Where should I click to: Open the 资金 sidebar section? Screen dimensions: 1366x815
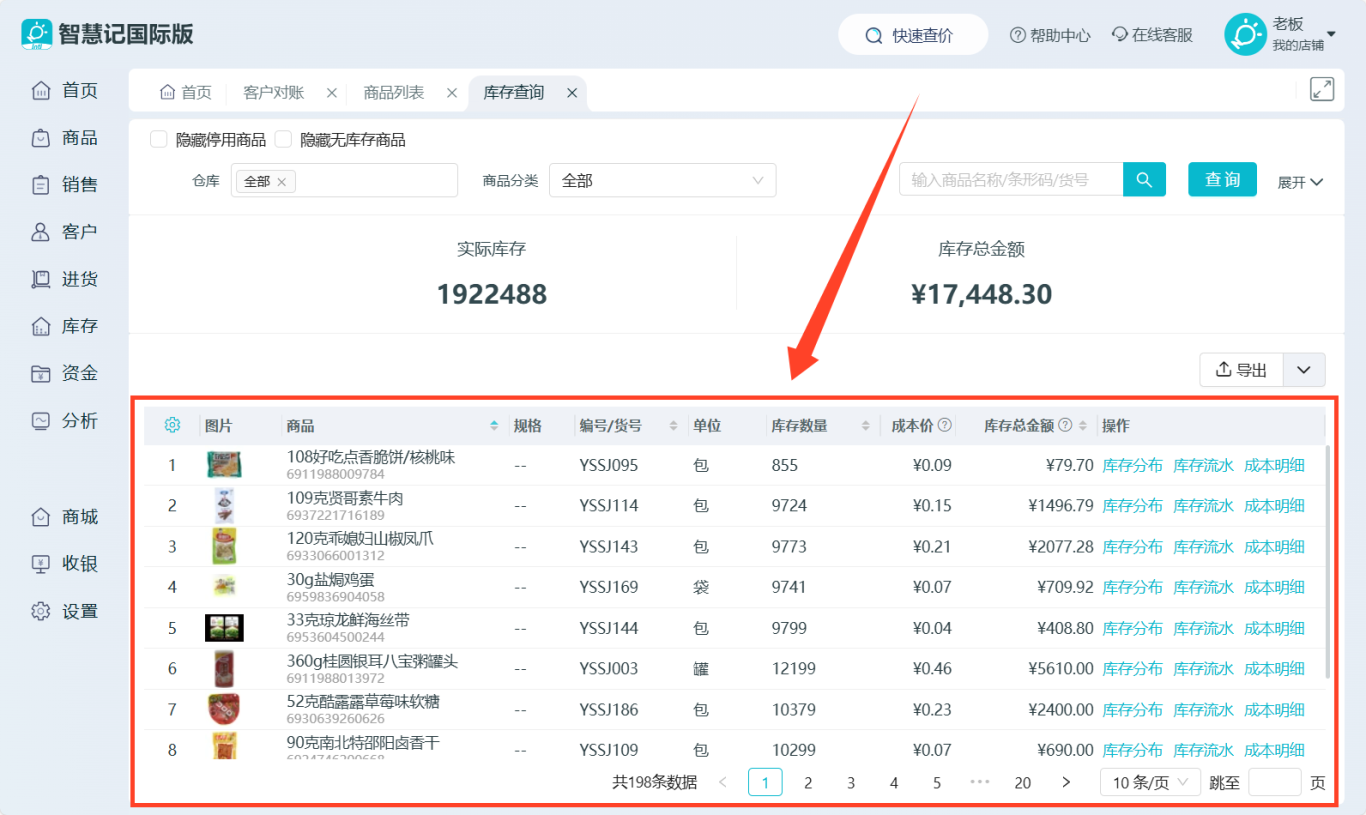[65, 373]
